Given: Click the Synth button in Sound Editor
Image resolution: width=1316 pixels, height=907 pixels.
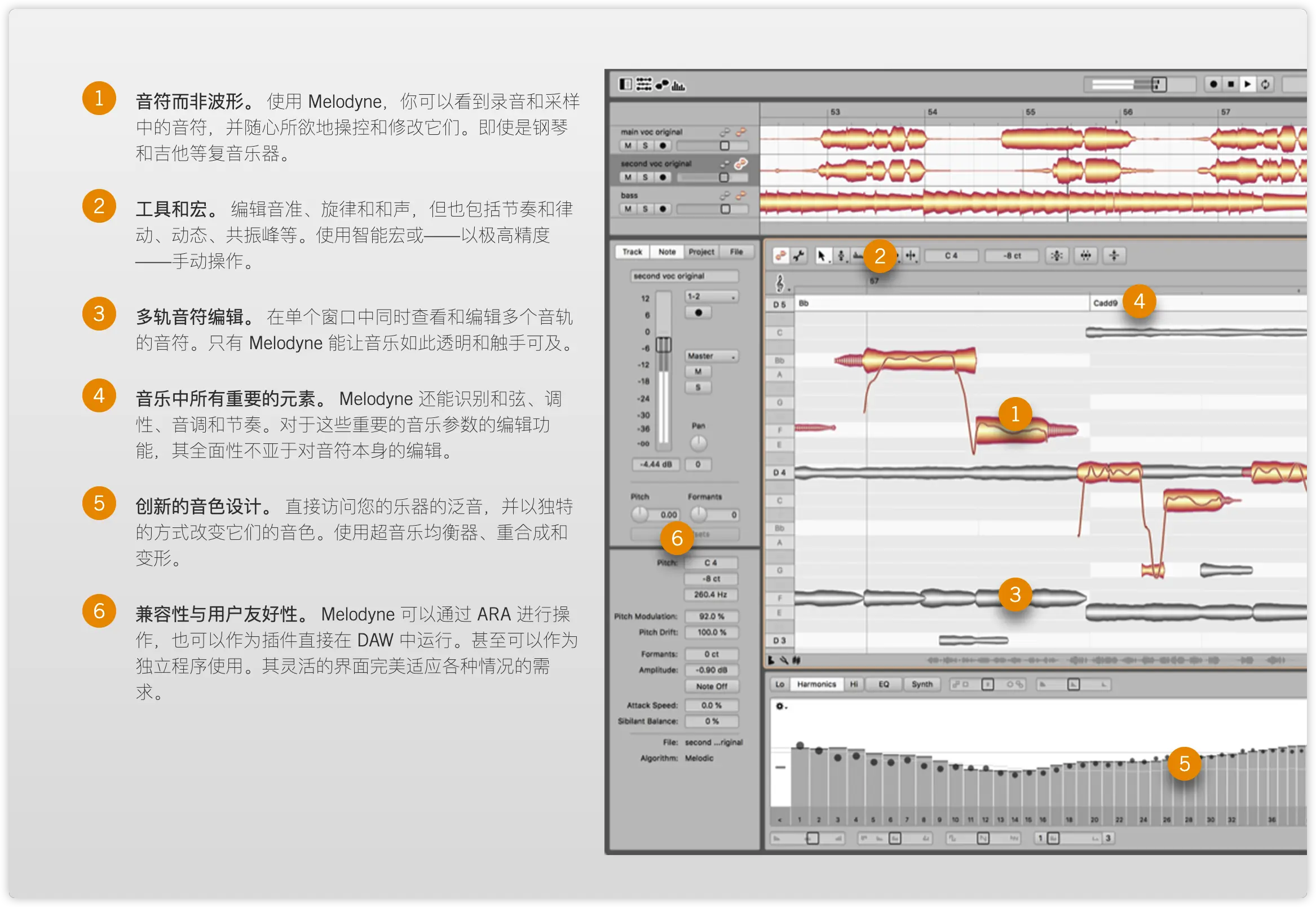Looking at the screenshot, I should coord(922,684).
